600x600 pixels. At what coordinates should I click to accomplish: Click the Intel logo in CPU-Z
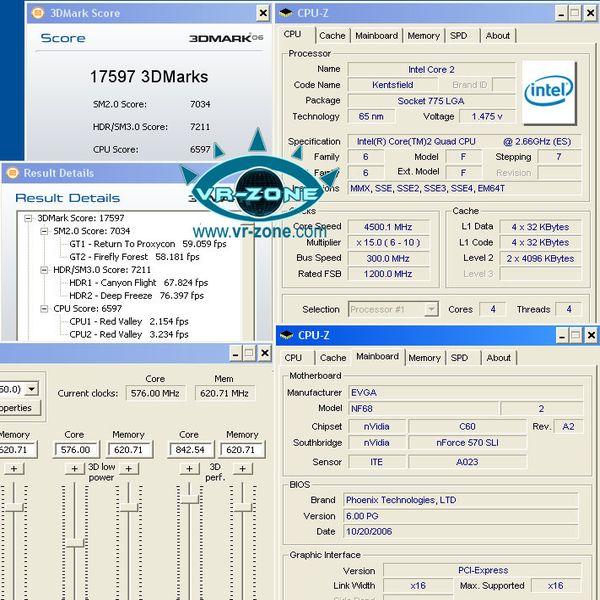pos(549,92)
